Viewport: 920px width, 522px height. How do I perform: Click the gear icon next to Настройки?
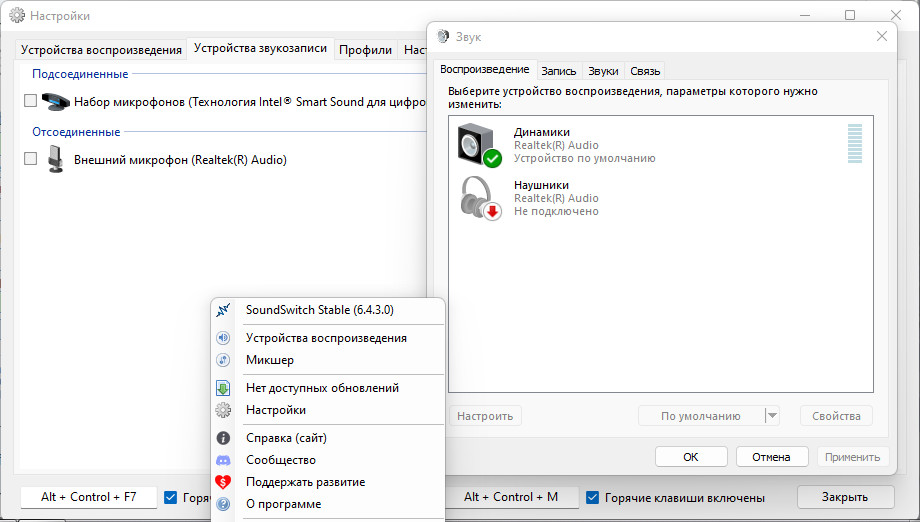tap(223, 410)
